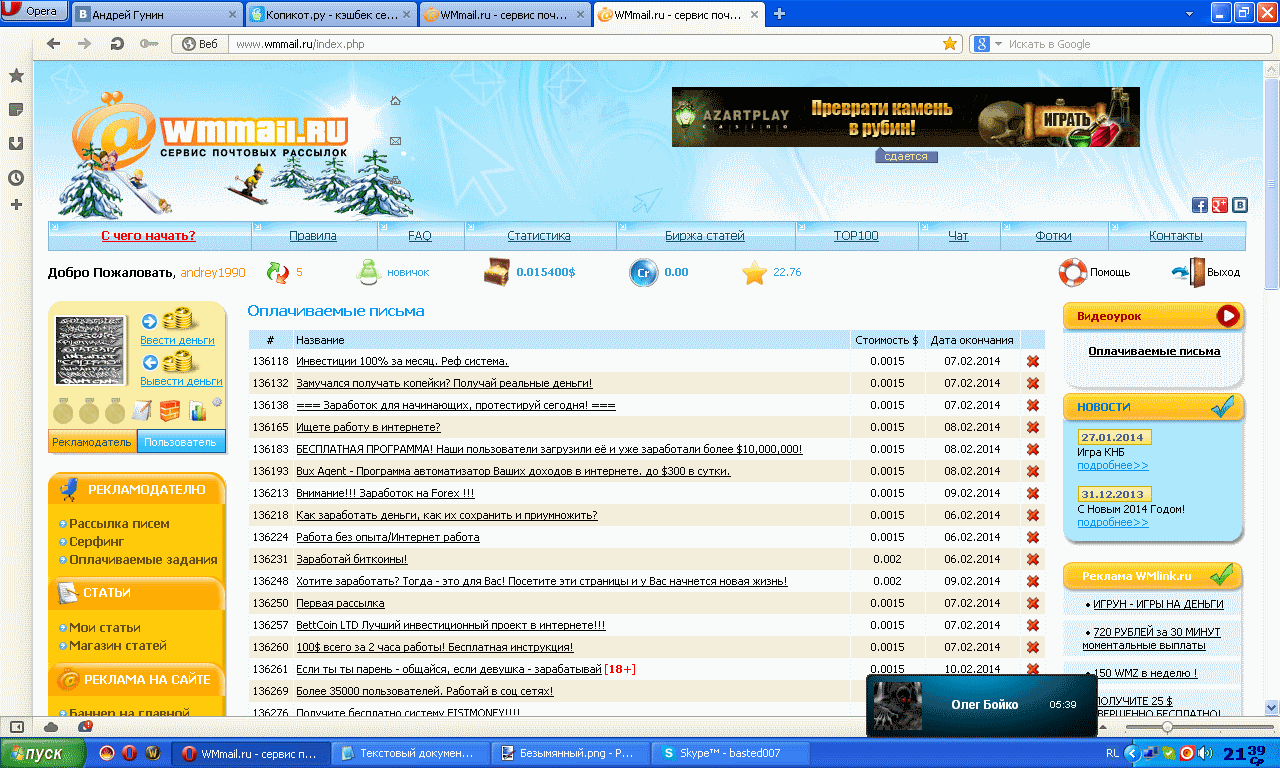1280x768 pixels.
Task: Click подробнее under Игра КНБ news
Action: point(1112,465)
